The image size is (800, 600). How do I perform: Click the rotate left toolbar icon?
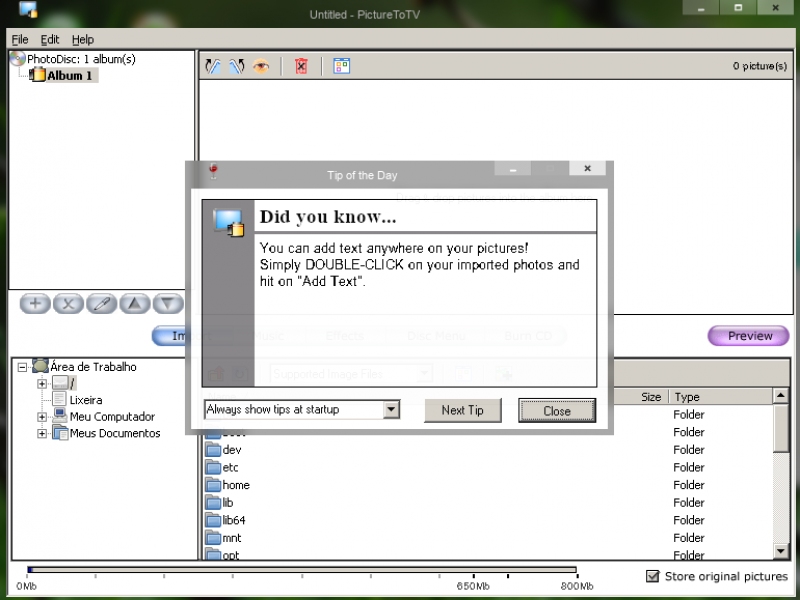[x=213, y=66]
